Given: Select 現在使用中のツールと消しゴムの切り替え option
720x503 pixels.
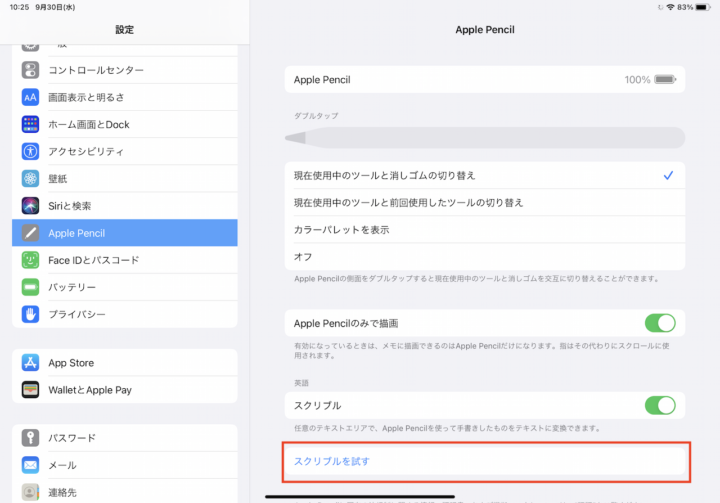Looking at the screenshot, I should pos(485,175).
